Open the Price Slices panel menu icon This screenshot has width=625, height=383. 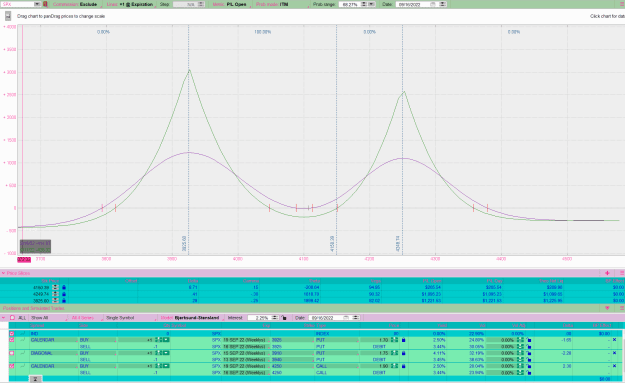coord(621,273)
